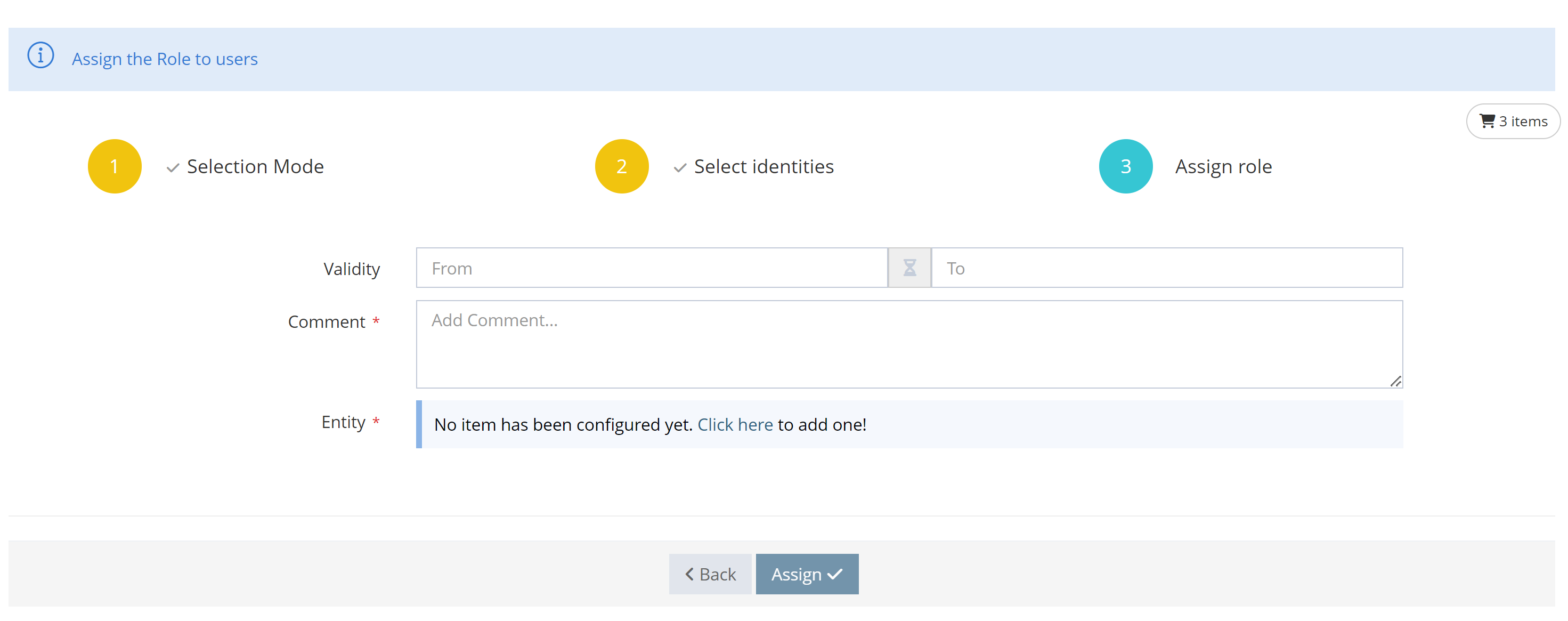The width and height of the screenshot is (1568, 621).
Task: Focus the Add Comment text area
Action: click(909, 344)
